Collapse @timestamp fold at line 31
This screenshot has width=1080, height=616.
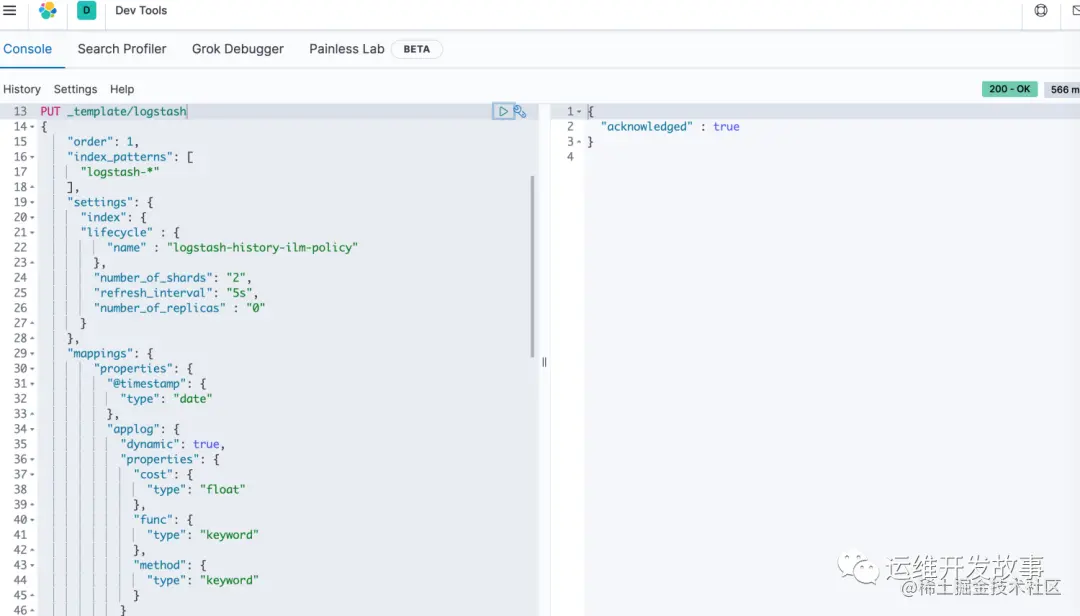(x=32, y=384)
